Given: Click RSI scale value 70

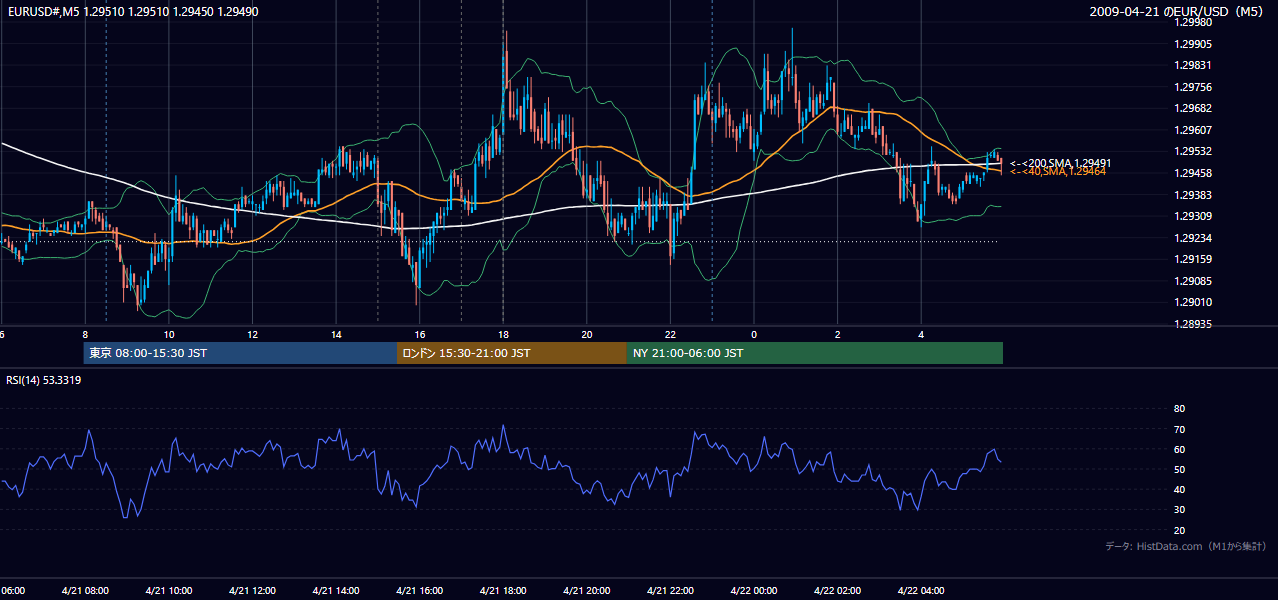Looking at the screenshot, I should 1179,429.
